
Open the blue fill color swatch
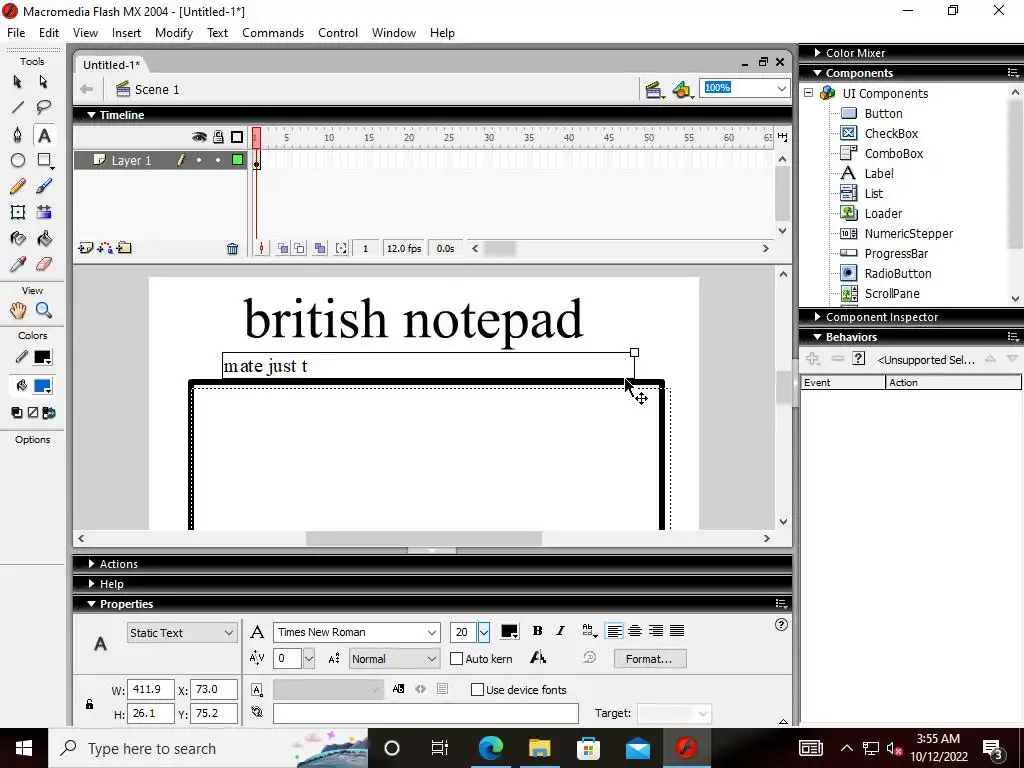[42, 386]
